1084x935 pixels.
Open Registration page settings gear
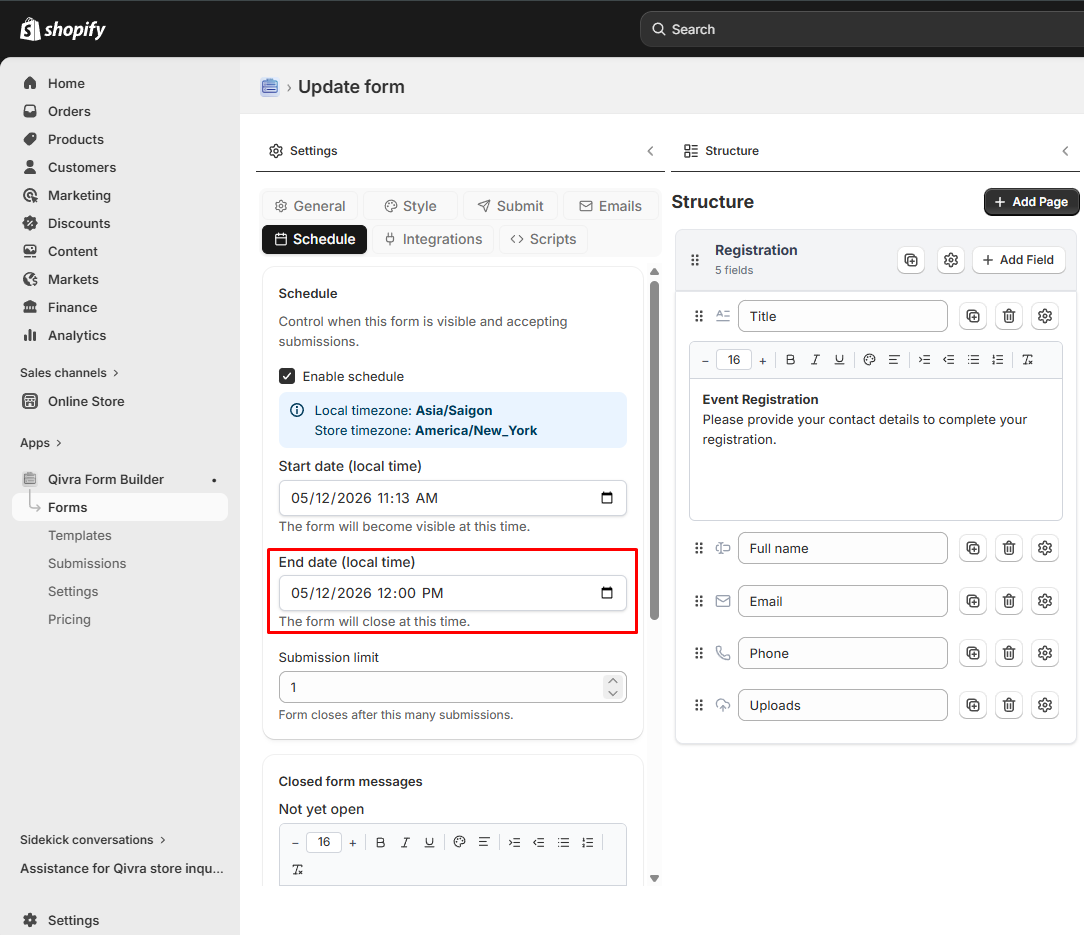(951, 260)
